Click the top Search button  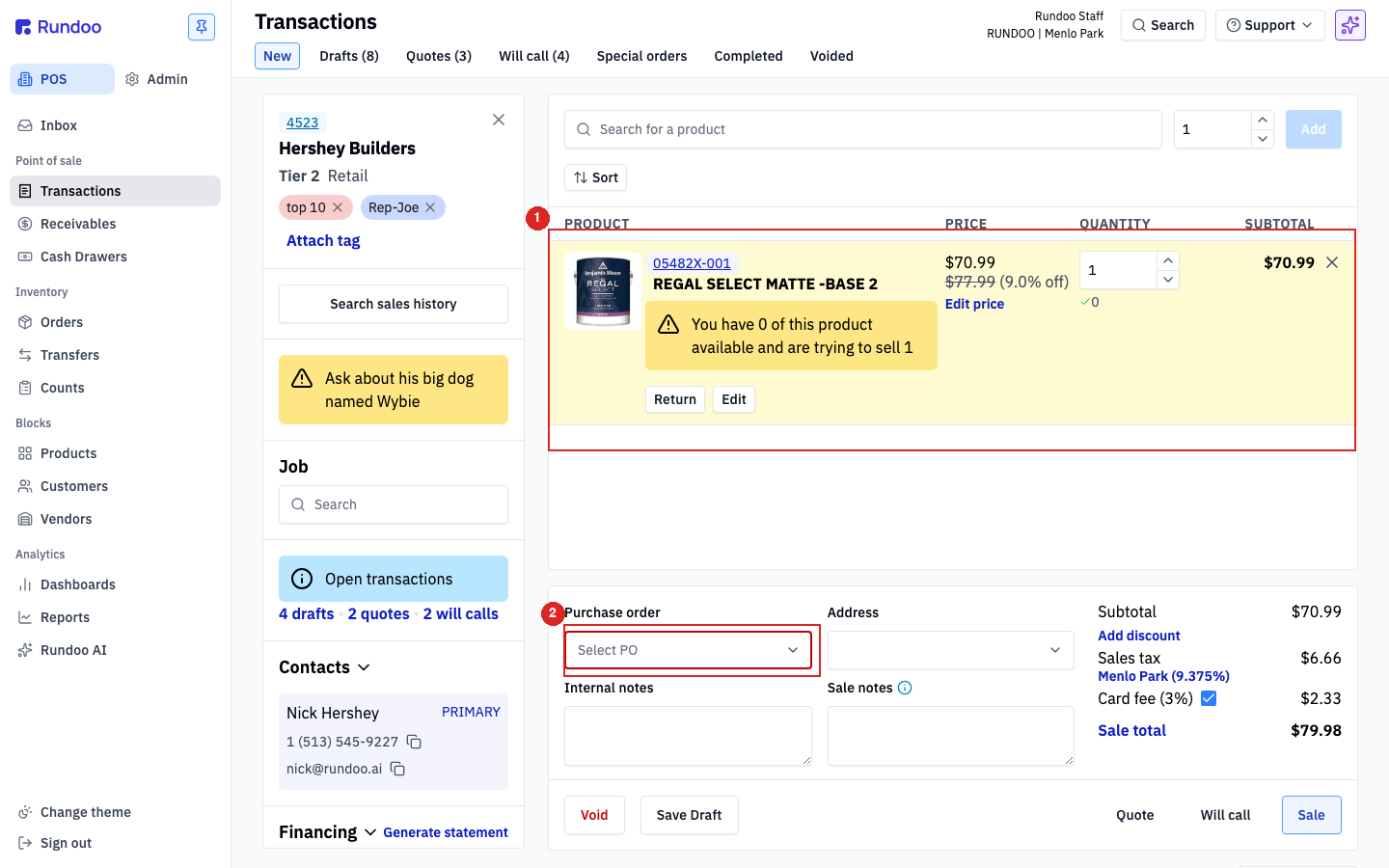point(1163,25)
